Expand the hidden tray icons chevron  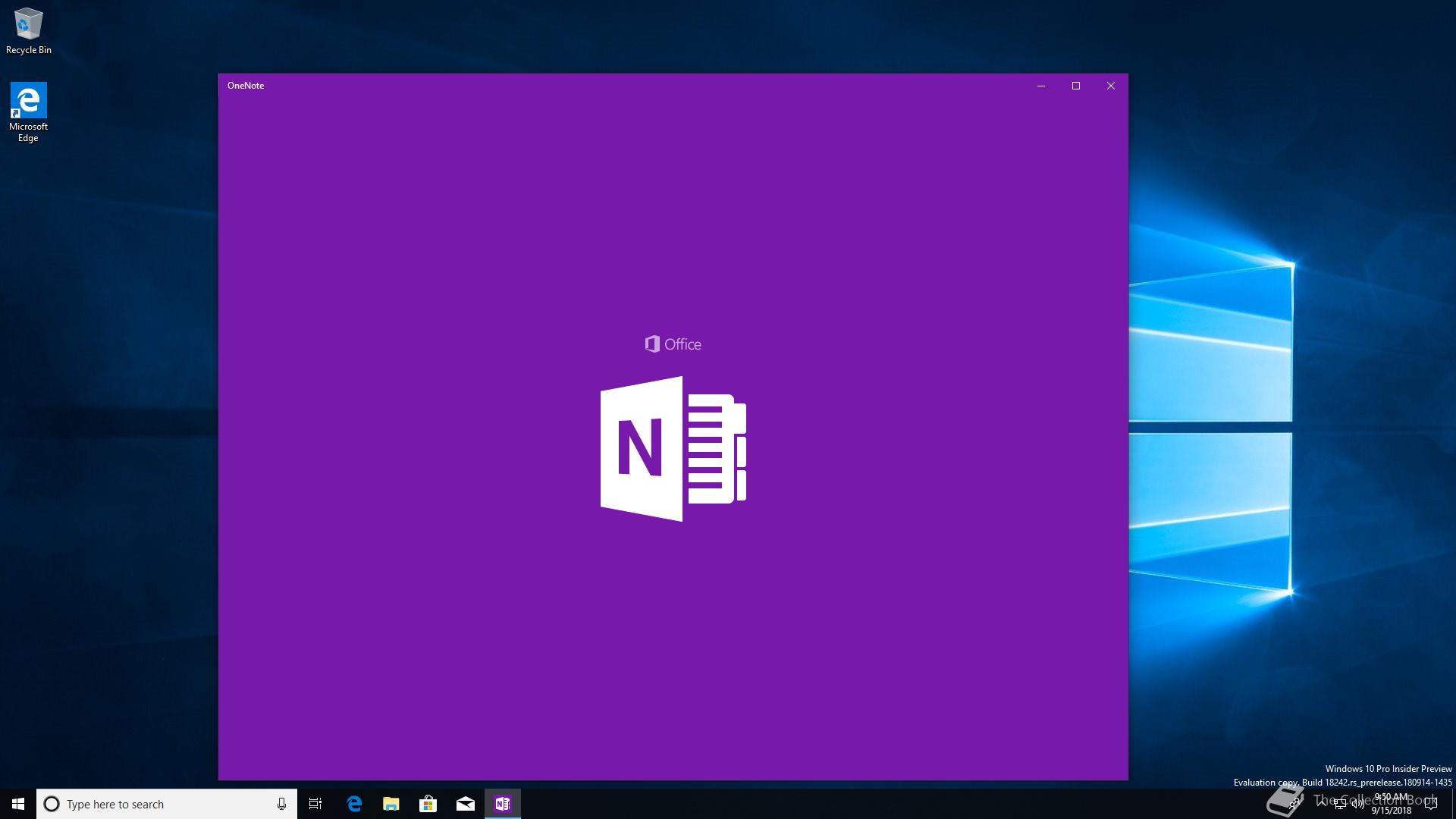click(x=1322, y=804)
